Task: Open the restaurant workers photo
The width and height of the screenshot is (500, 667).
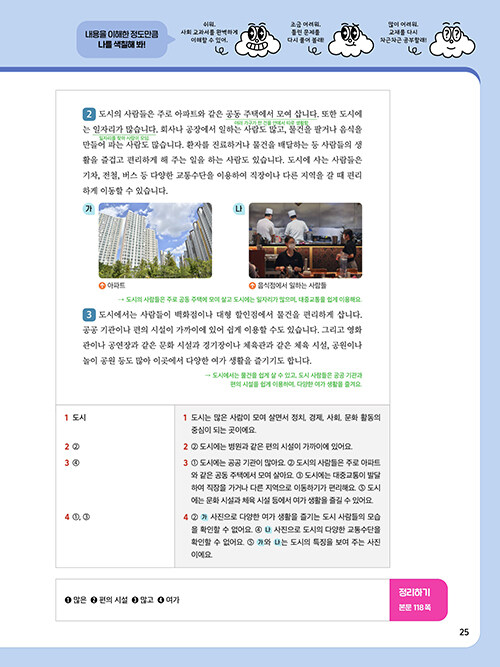Action: pos(306,240)
